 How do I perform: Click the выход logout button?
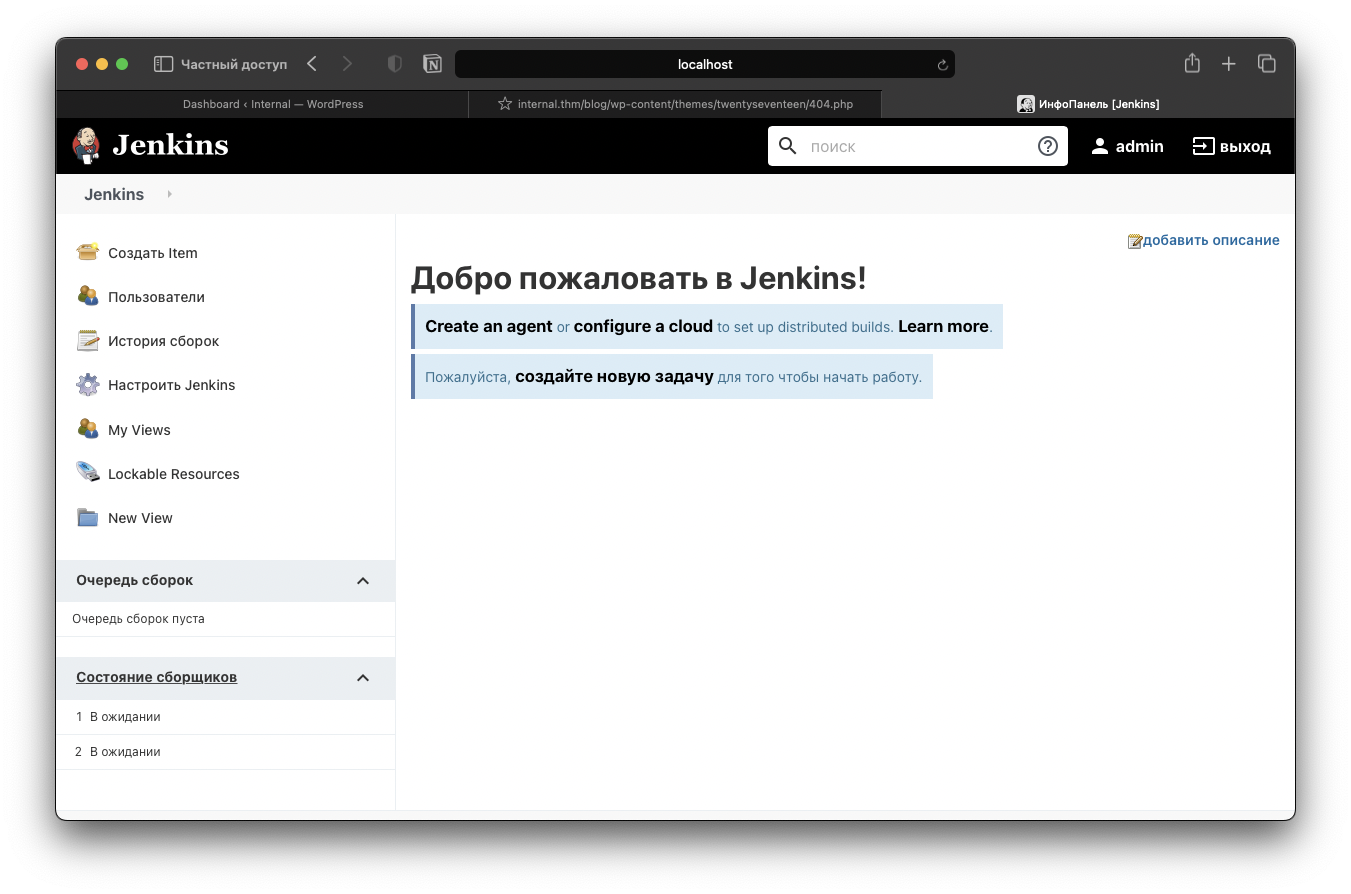coord(1231,146)
